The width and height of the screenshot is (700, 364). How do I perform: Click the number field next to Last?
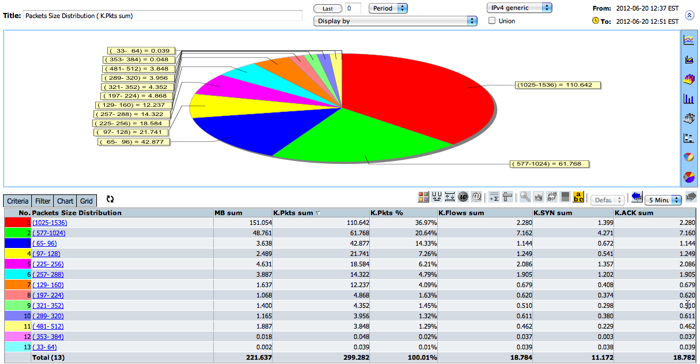tap(353, 8)
